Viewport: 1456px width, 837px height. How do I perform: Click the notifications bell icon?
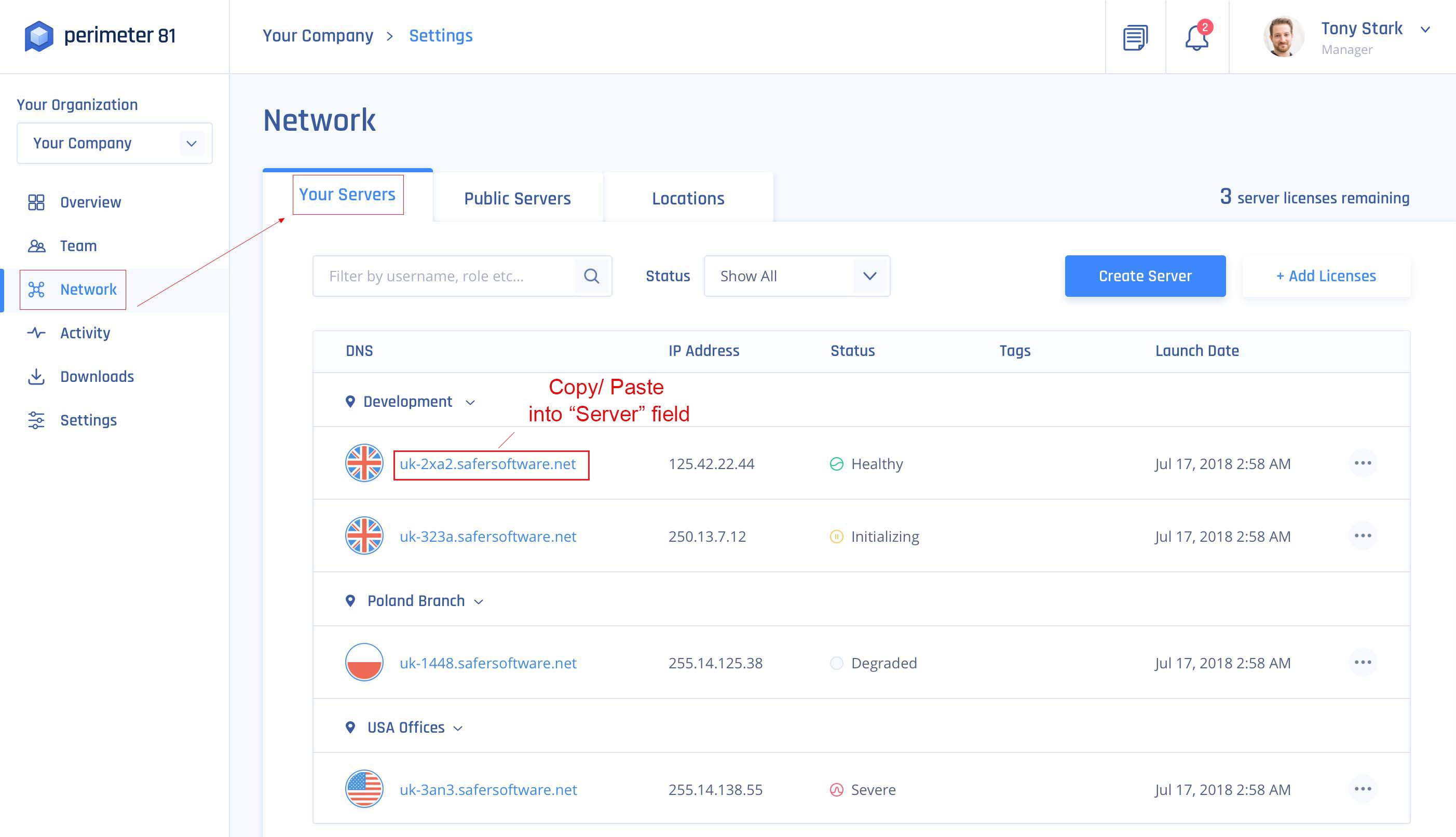coord(1196,38)
